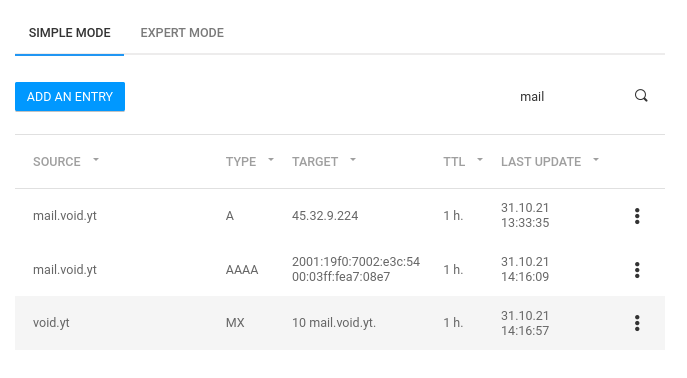The width and height of the screenshot is (687, 378).
Task: Sort by TARGET column arrow
Action: pyautogui.click(x=353, y=160)
